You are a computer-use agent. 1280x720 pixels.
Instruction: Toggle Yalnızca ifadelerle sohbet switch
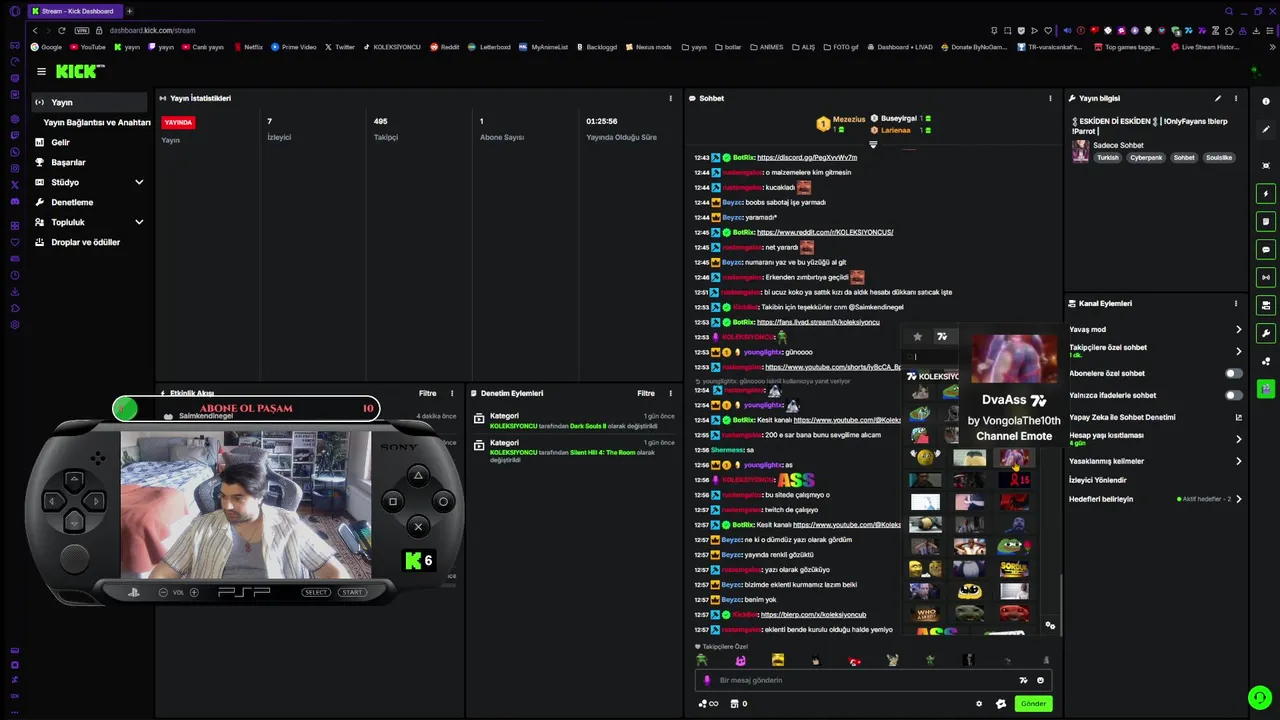1234,395
